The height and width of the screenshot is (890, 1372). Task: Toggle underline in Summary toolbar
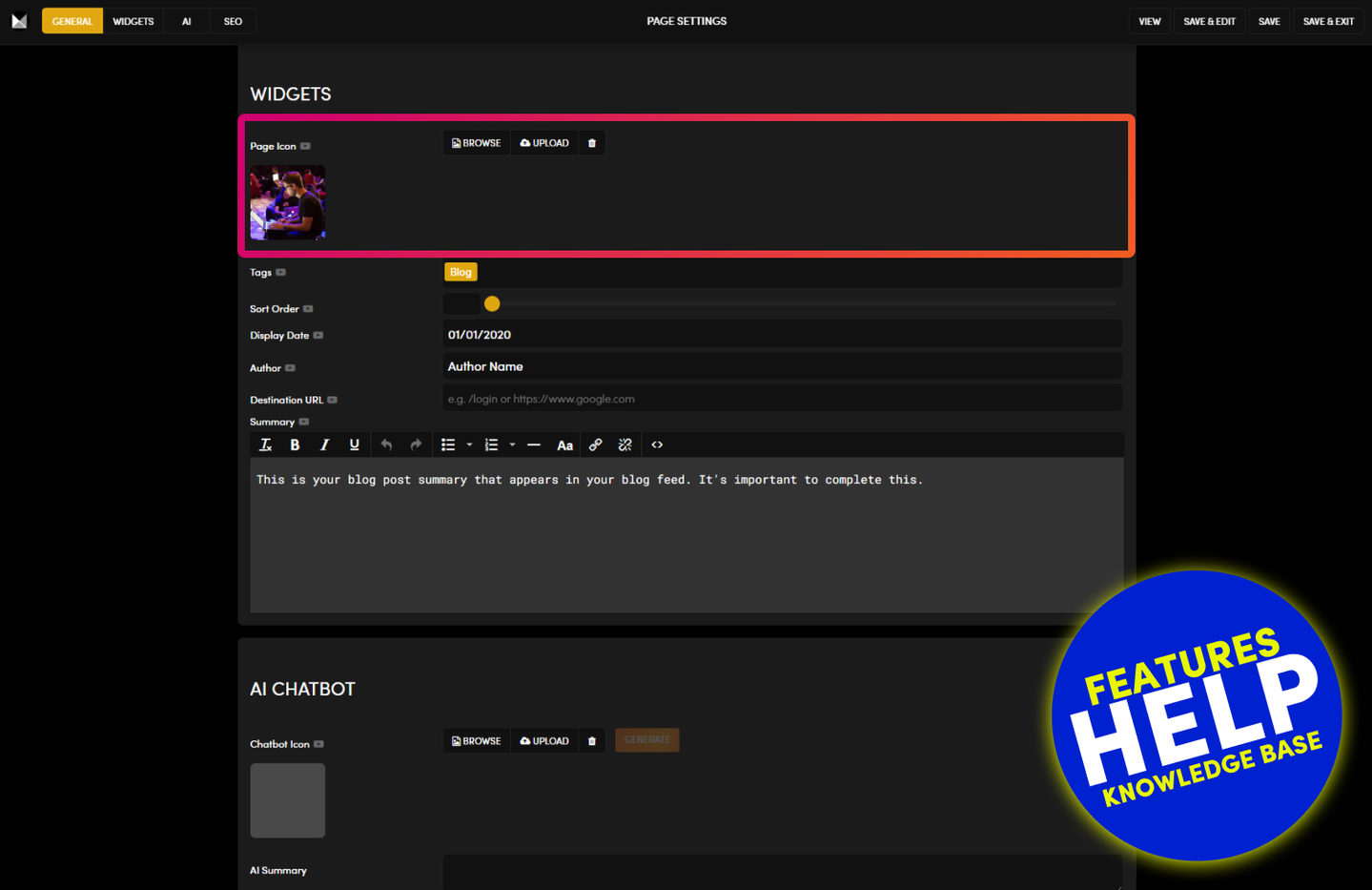click(x=354, y=445)
